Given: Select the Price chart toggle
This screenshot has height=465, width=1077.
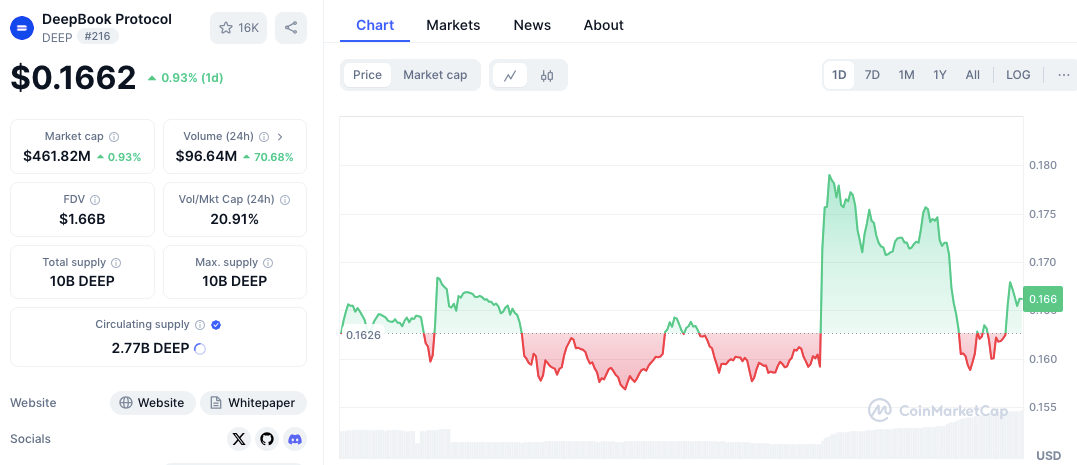Looking at the screenshot, I should point(367,75).
